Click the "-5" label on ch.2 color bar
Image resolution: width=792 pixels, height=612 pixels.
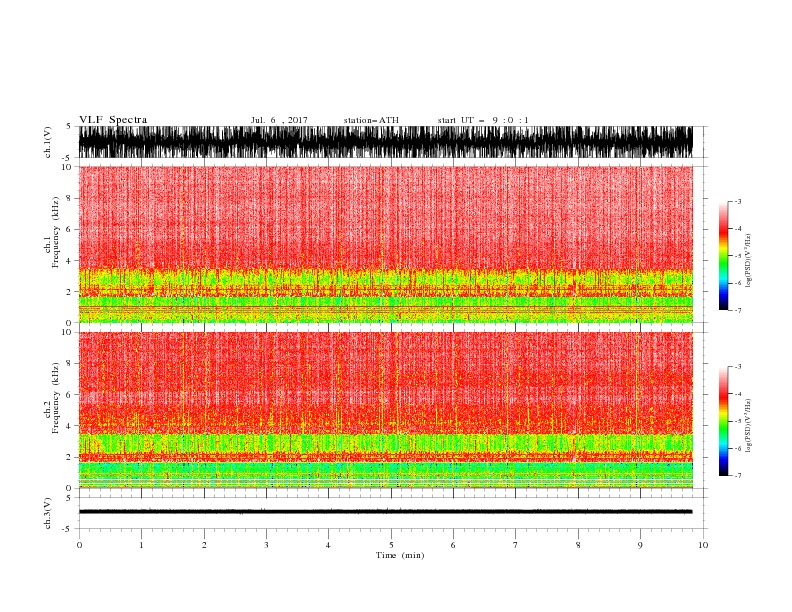738,421
